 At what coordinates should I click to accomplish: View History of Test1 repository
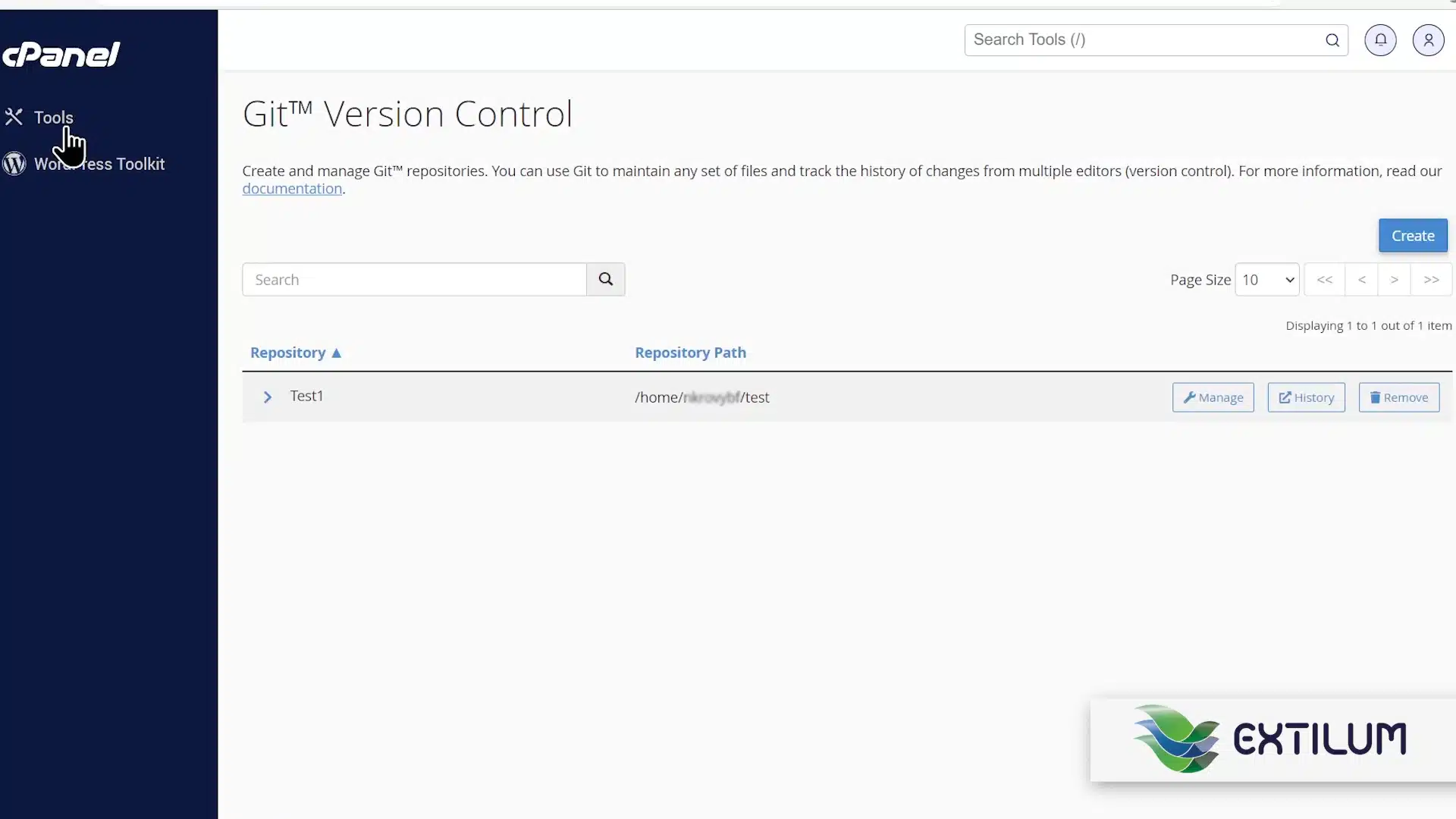pyautogui.click(x=1306, y=397)
